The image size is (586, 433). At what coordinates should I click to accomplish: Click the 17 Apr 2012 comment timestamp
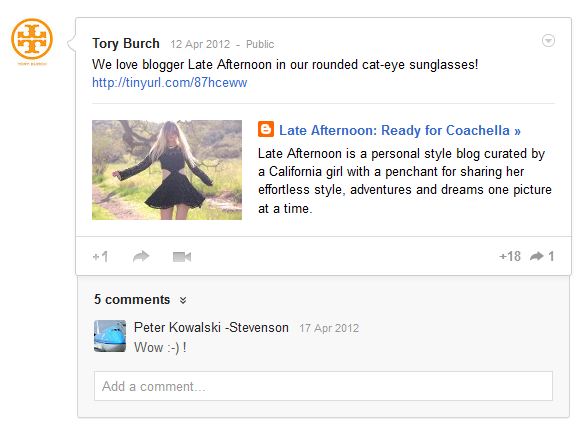coord(329,328)
